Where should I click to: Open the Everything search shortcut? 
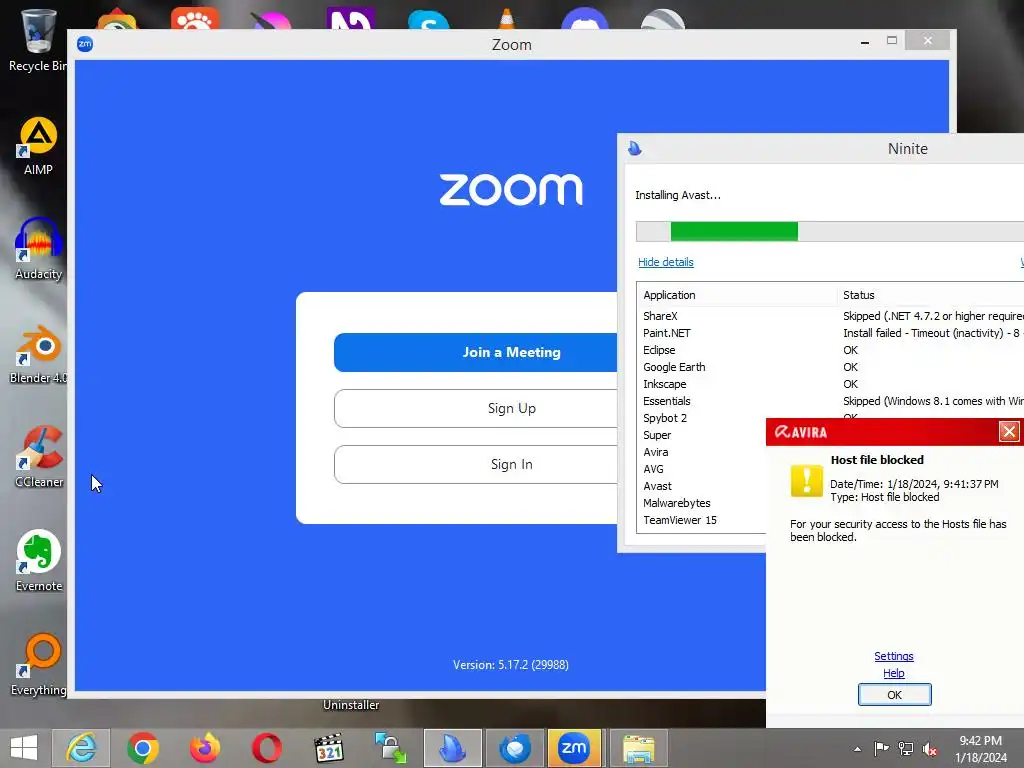click(39, 665)
